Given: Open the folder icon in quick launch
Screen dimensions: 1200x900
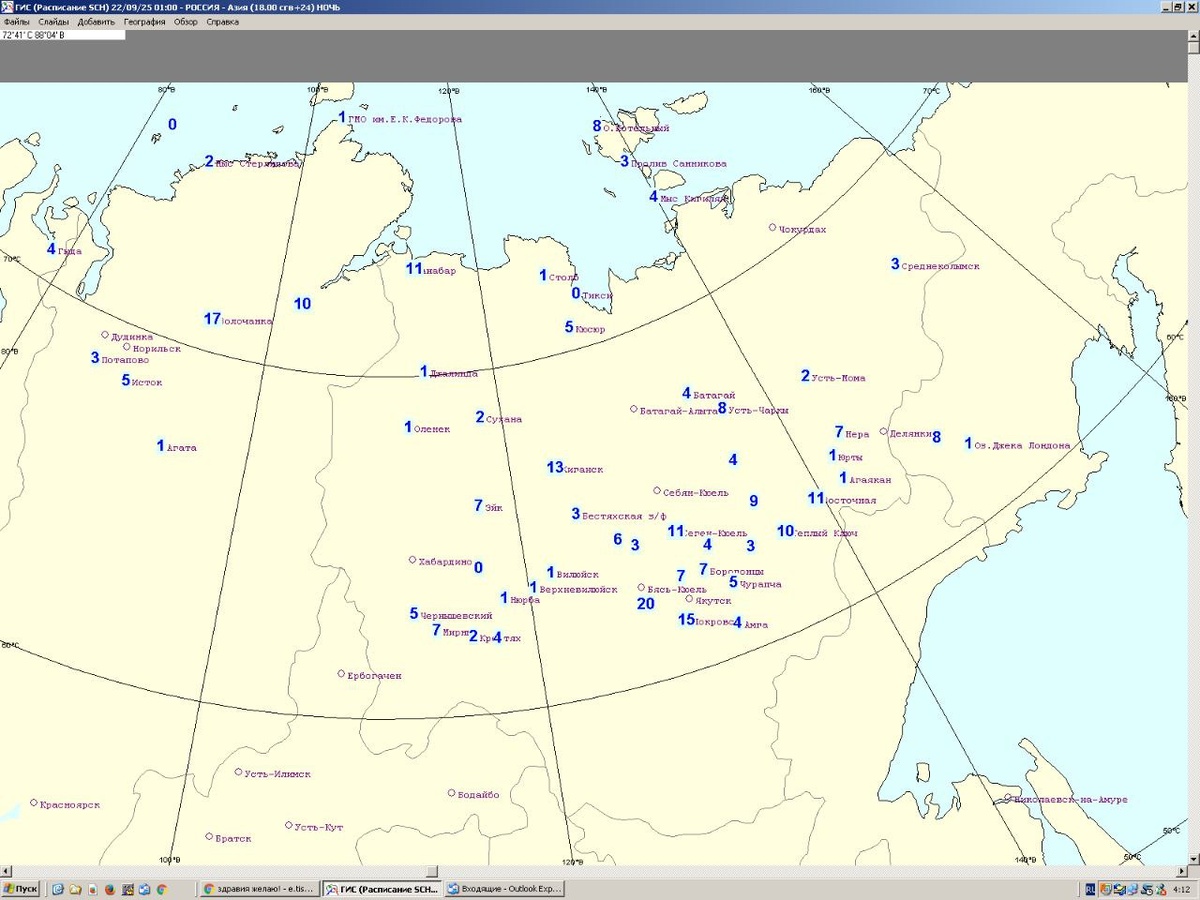Looking at the screenshot, I should (75, 888).
